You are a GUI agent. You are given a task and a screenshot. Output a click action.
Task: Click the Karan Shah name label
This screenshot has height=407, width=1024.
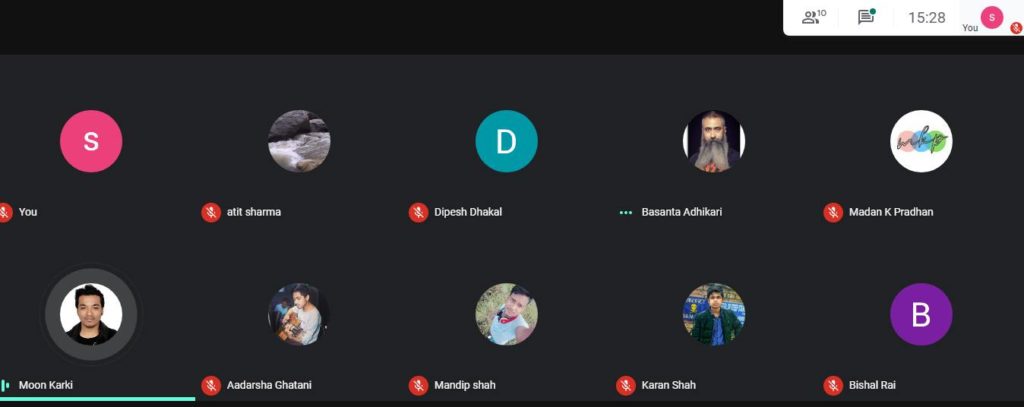pos(668,385)
